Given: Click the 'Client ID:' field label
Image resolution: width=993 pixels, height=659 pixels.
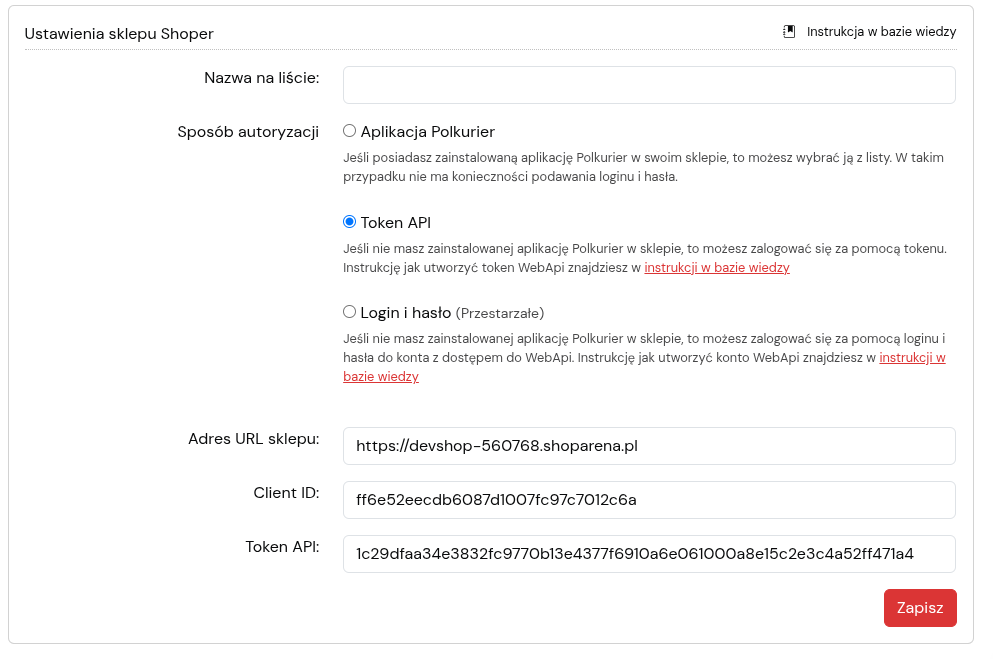Looking at the screenshot, I should pos(286,493).
